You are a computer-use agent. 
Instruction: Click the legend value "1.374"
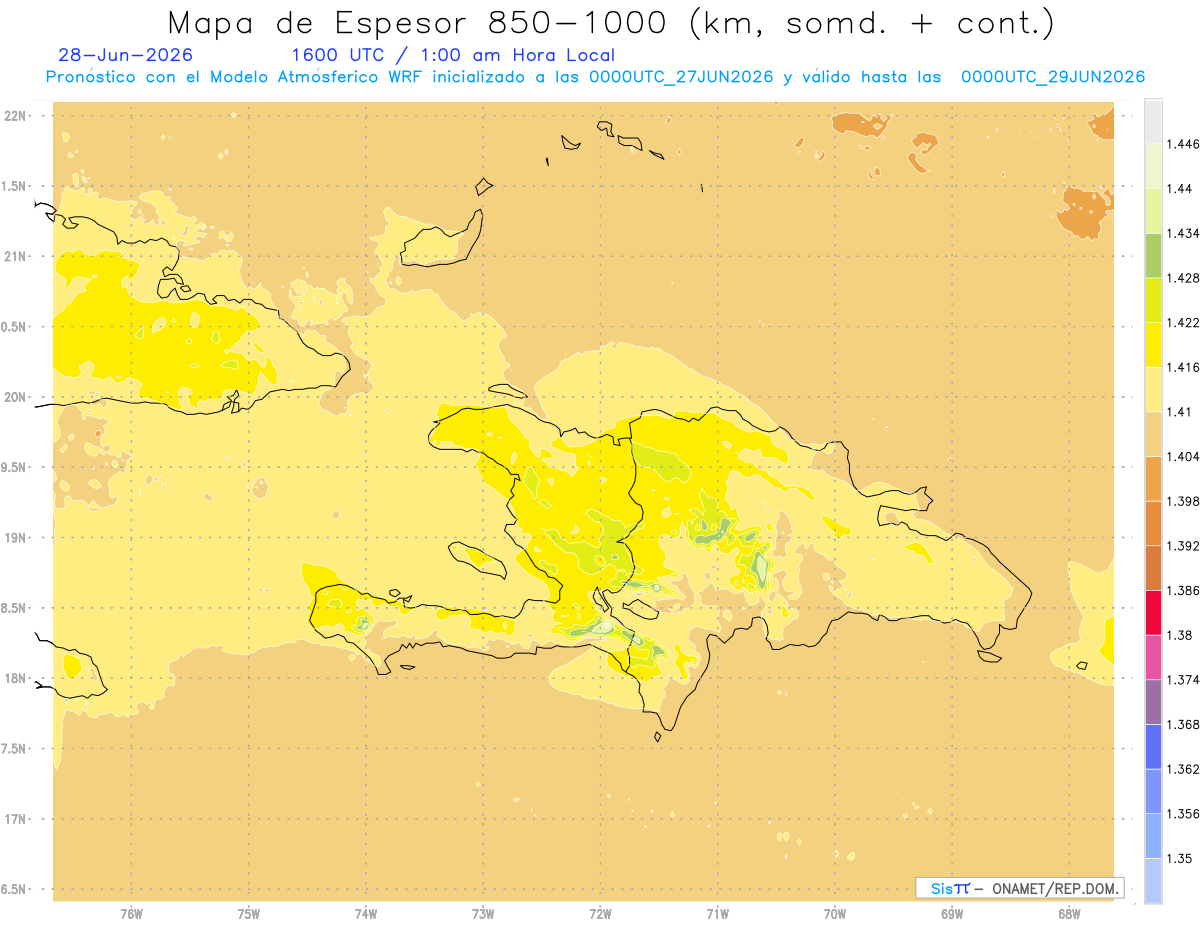[x=1183, y=680]
